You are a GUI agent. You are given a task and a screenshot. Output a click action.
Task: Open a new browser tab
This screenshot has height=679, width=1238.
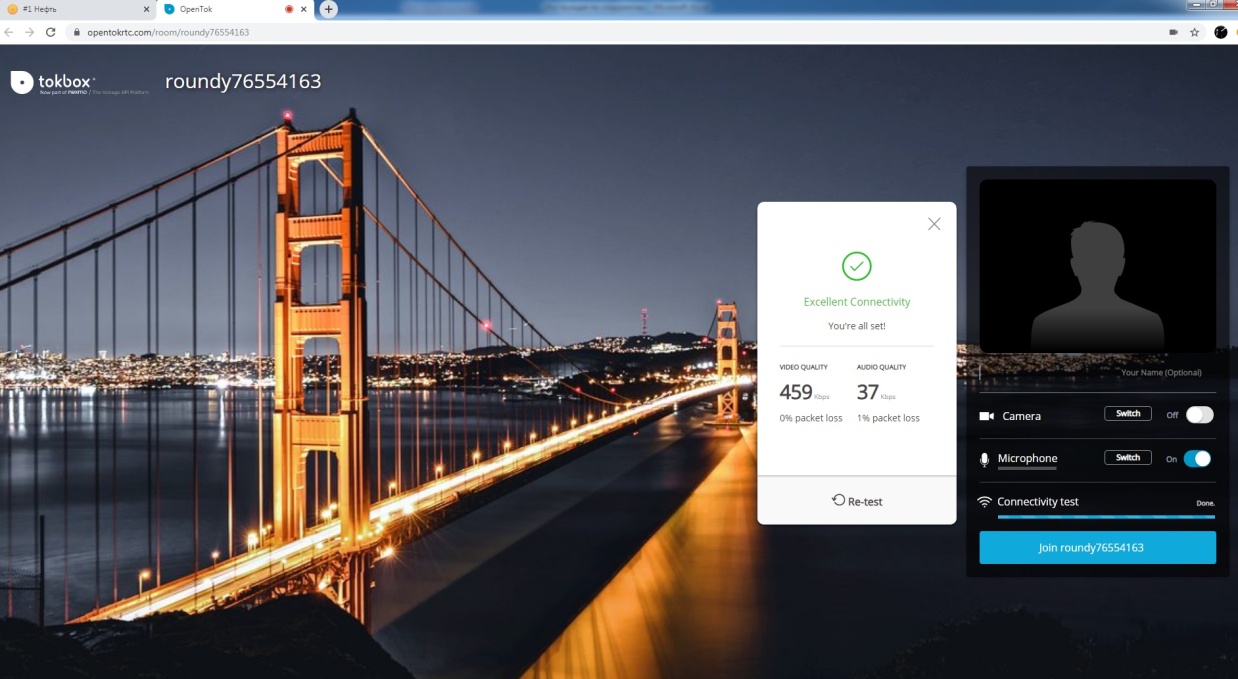click(x=328, y=9)
